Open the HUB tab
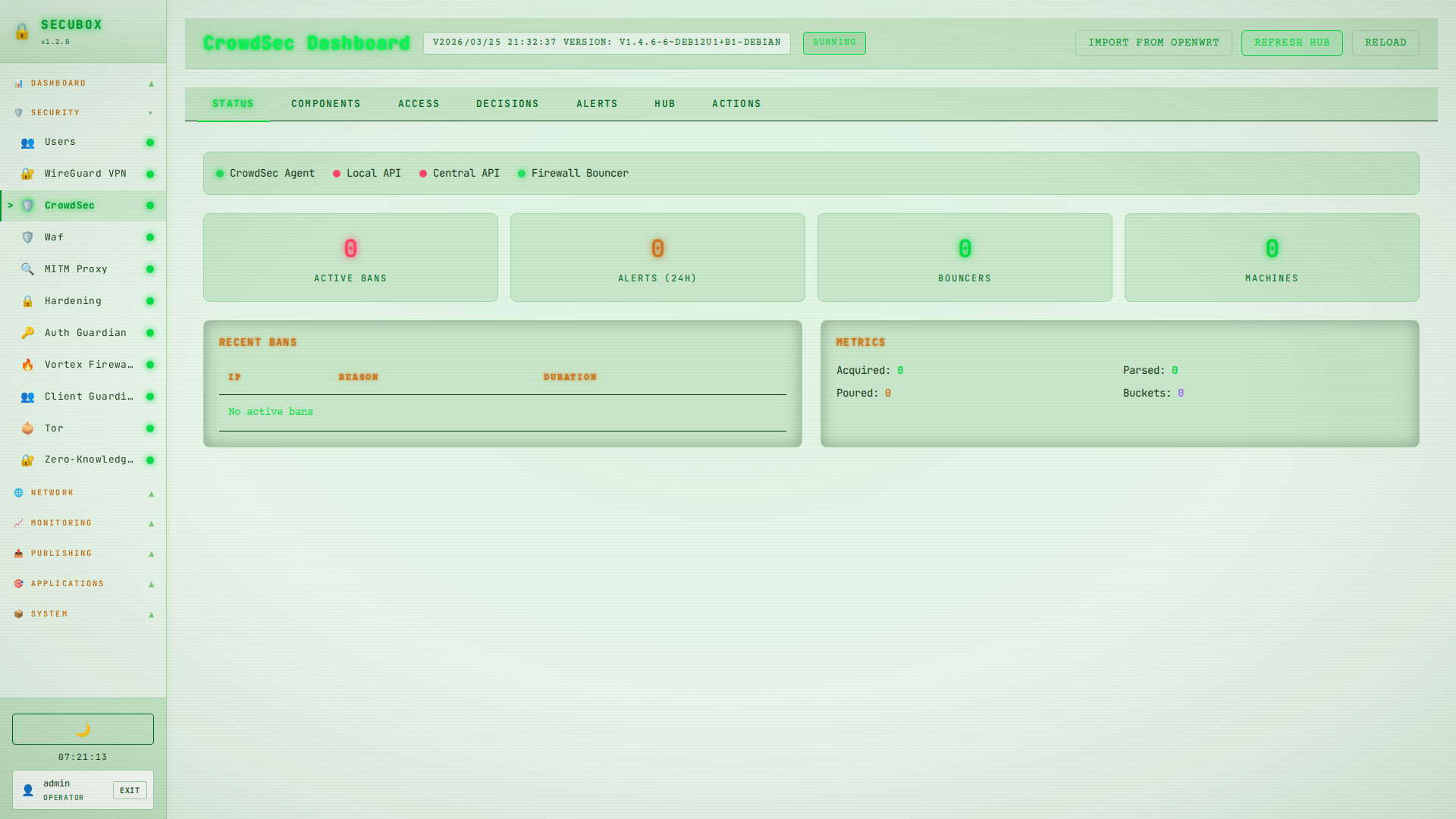The height and width of the screenshot is (819, 1456). 664,103
